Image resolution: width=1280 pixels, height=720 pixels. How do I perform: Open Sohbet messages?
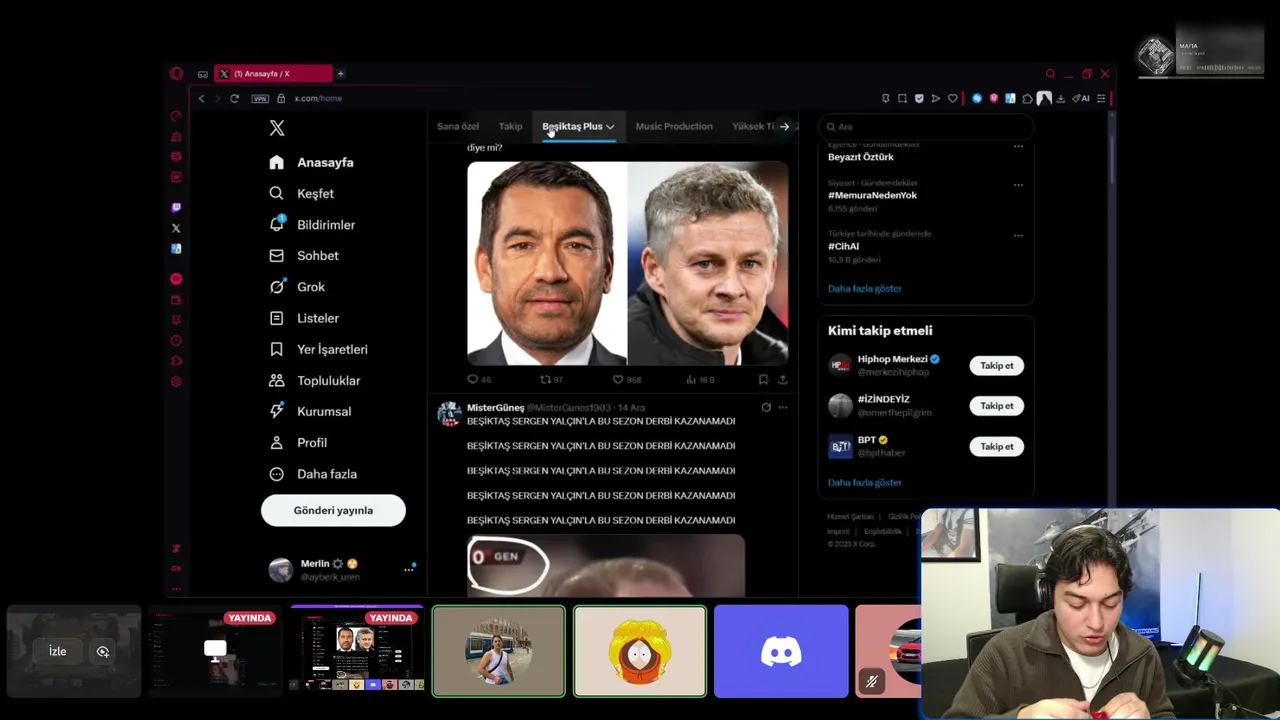tap(304, 256)
